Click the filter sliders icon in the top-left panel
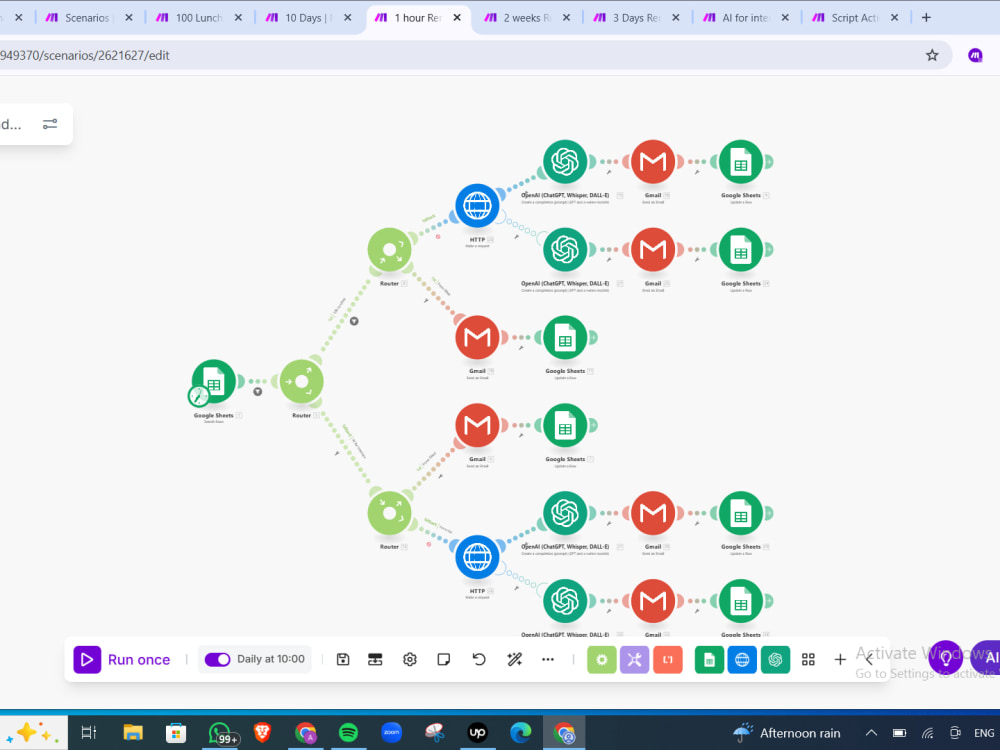This screenshot has width=1000, height=750. (x=50, y=124)
